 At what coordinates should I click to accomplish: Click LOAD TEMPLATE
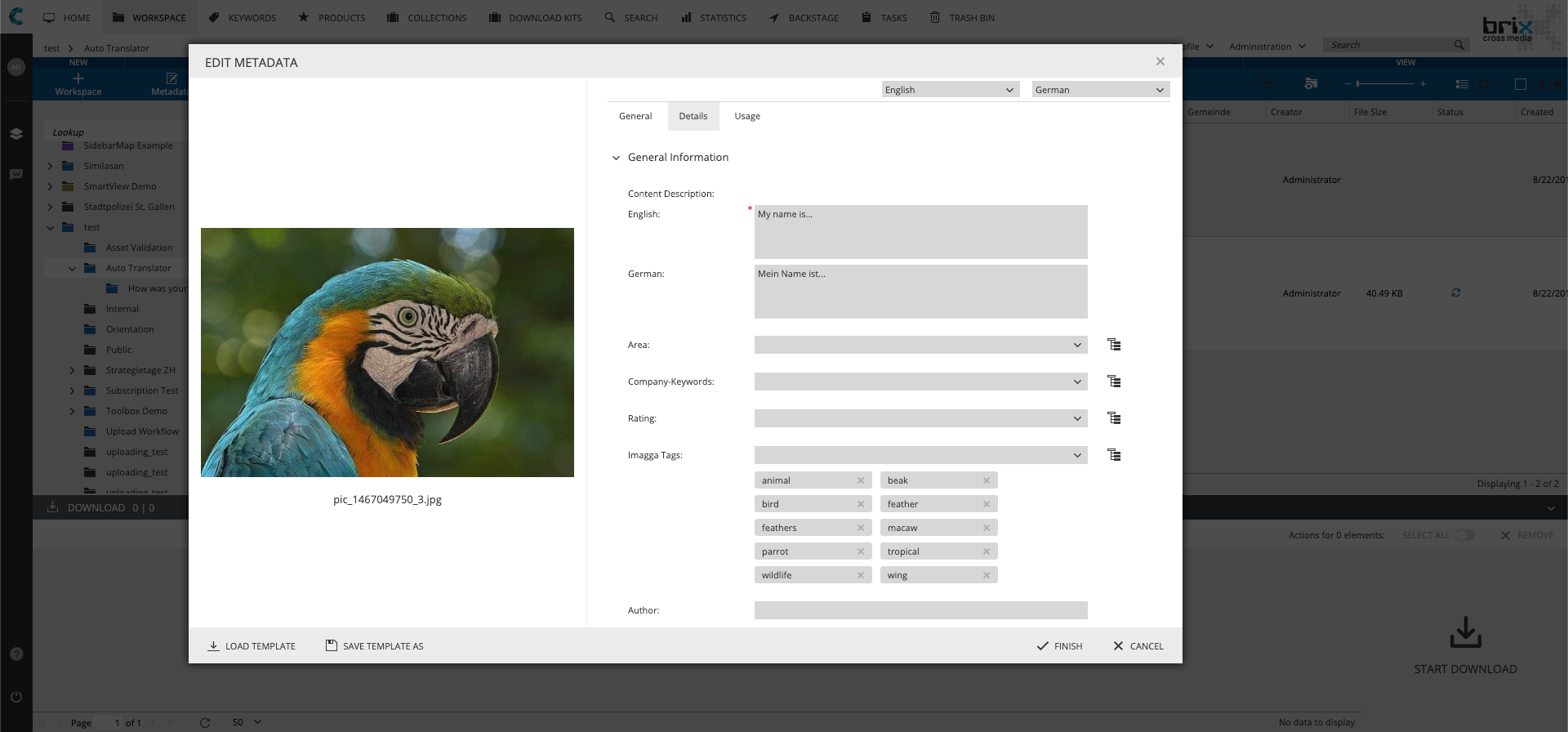coord(252,646)
